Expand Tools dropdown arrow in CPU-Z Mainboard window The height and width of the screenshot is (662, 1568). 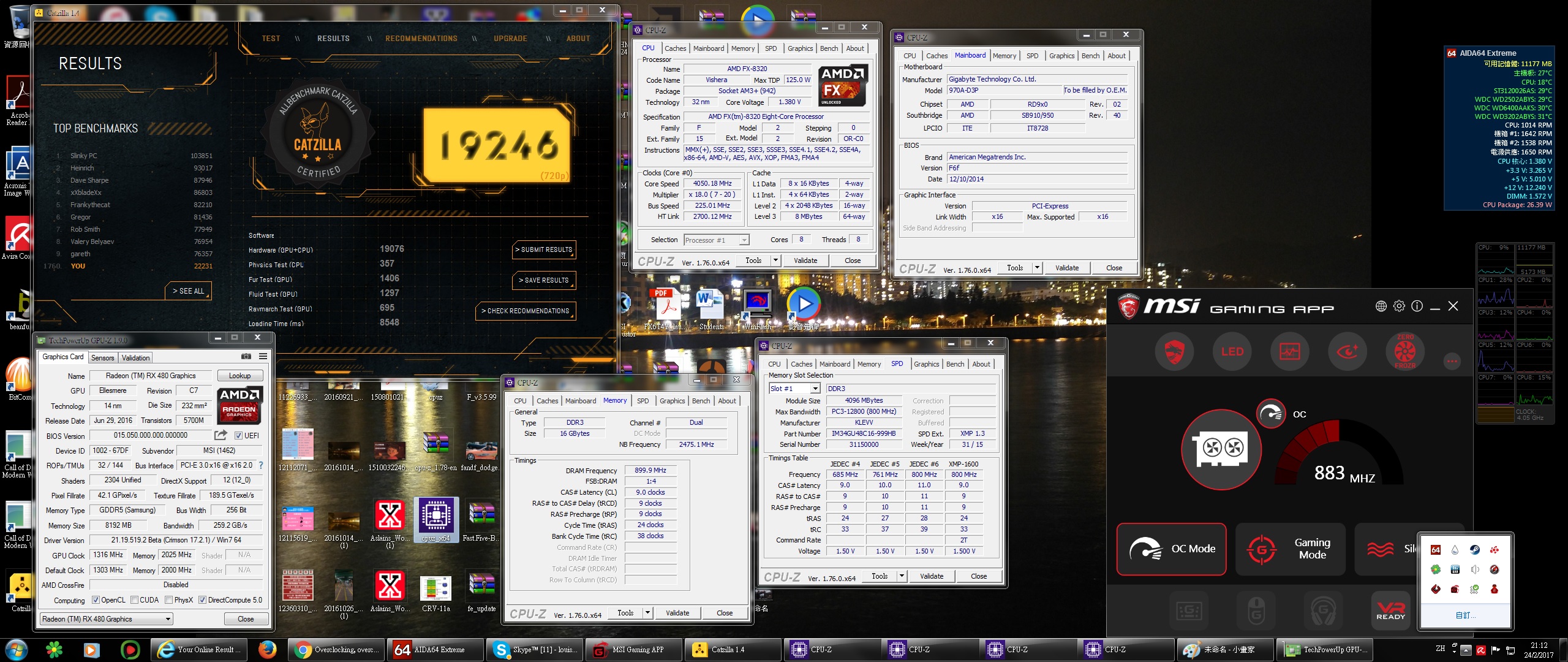tap(1037, 268)
